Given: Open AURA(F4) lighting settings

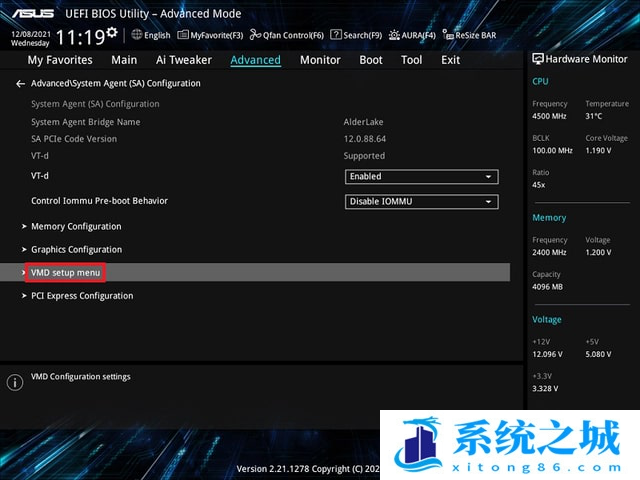Looking at the screenshot, I should (x=412, y=35).
